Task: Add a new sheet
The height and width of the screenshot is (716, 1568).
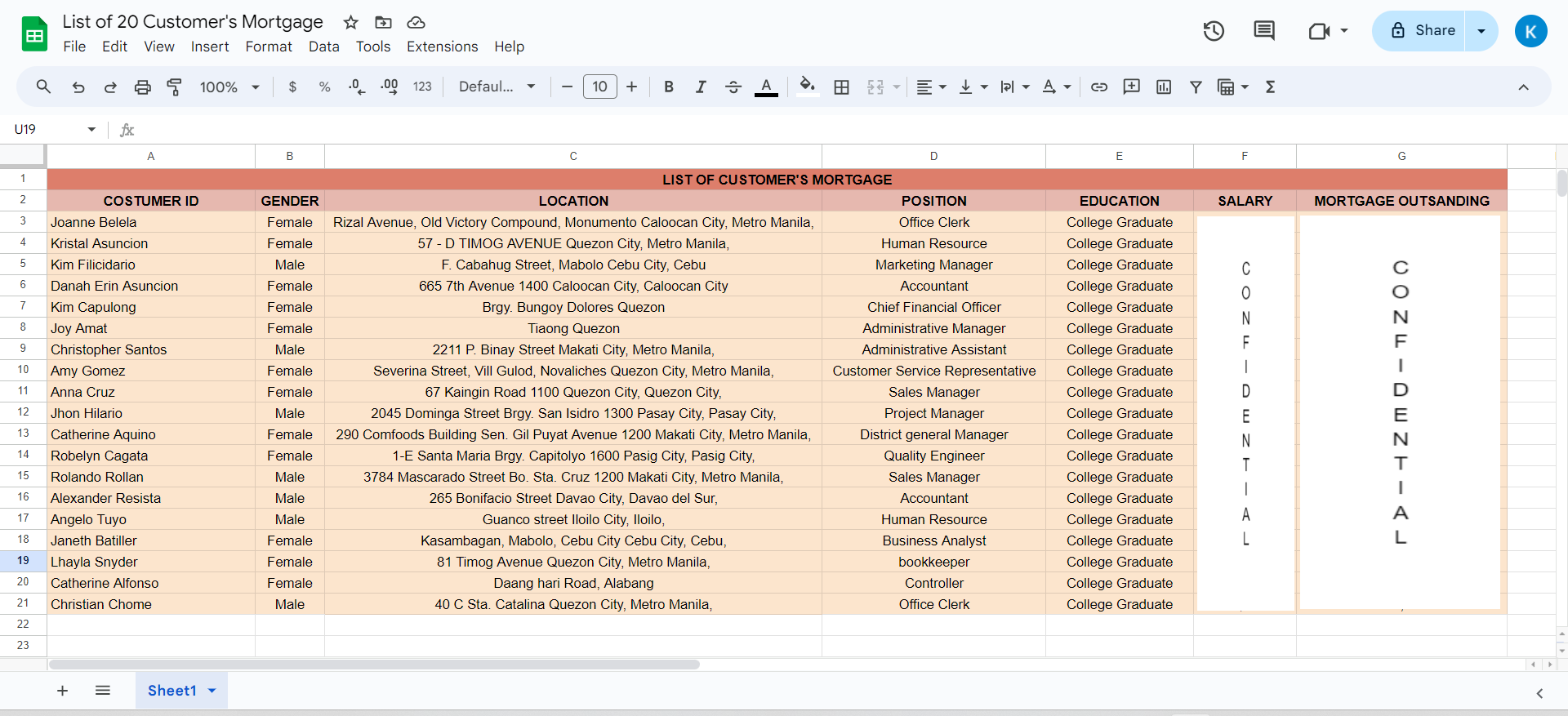Action: [62, 691]
